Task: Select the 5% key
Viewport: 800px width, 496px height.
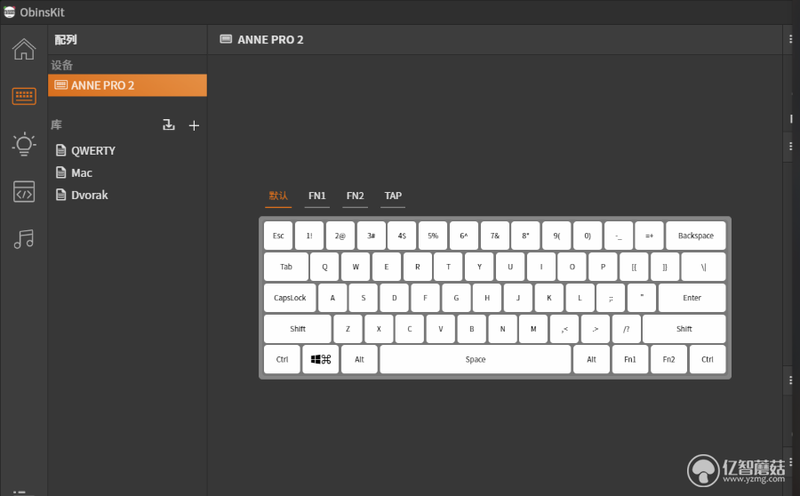Action: pyautogui.click(x=433, y=236)
